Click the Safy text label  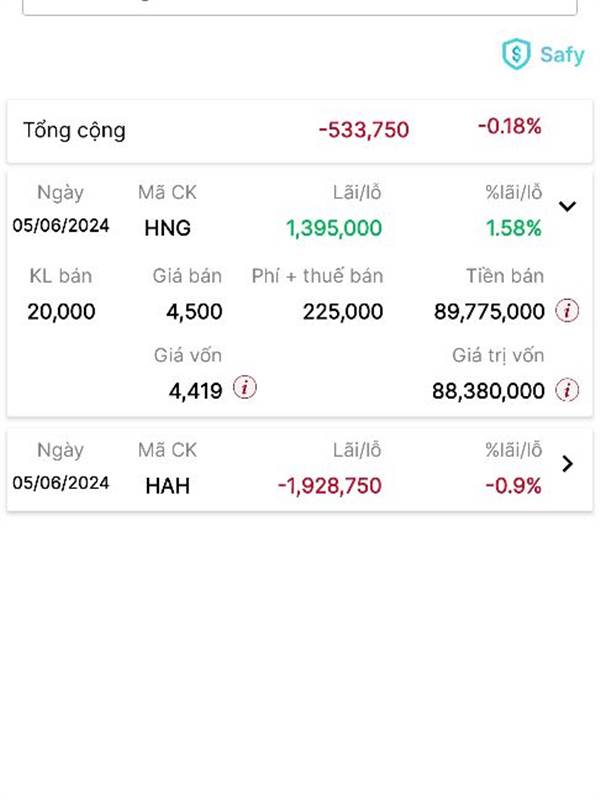pos(562,55)
